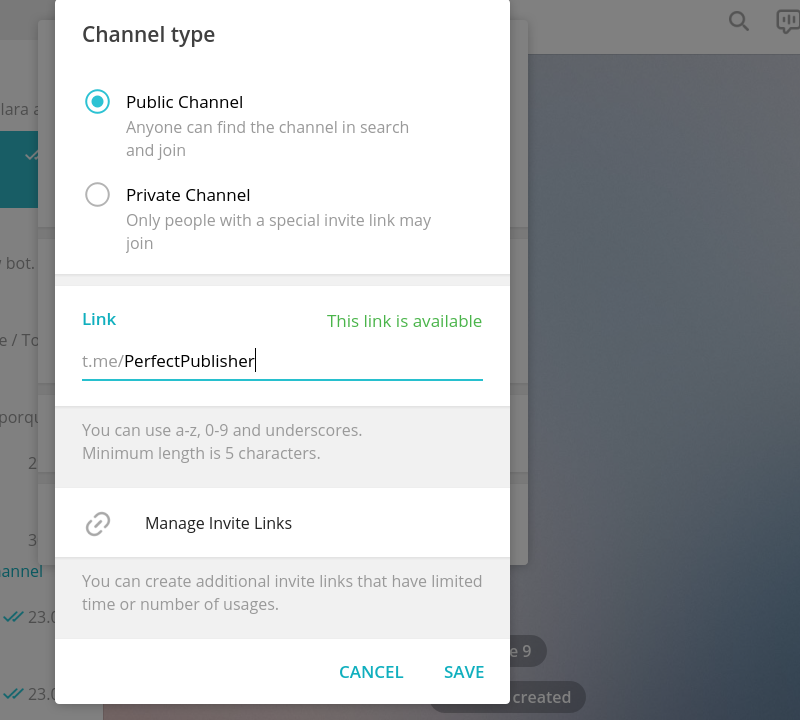800x720 pixels.
Task: Click the t.me/ prefix in link field
Action: click(103, 361)
